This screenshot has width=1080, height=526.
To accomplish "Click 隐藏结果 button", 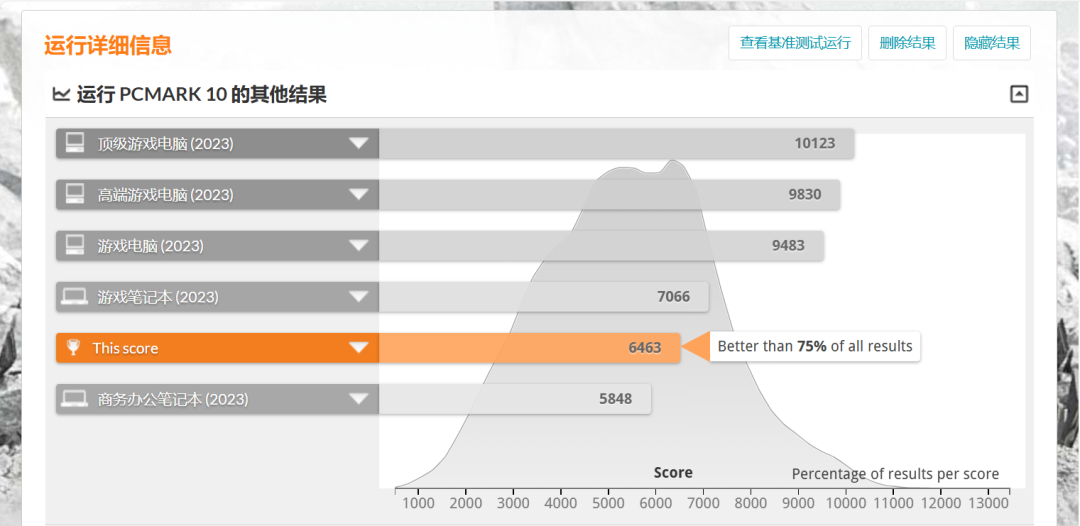I will tap(992, 43).
